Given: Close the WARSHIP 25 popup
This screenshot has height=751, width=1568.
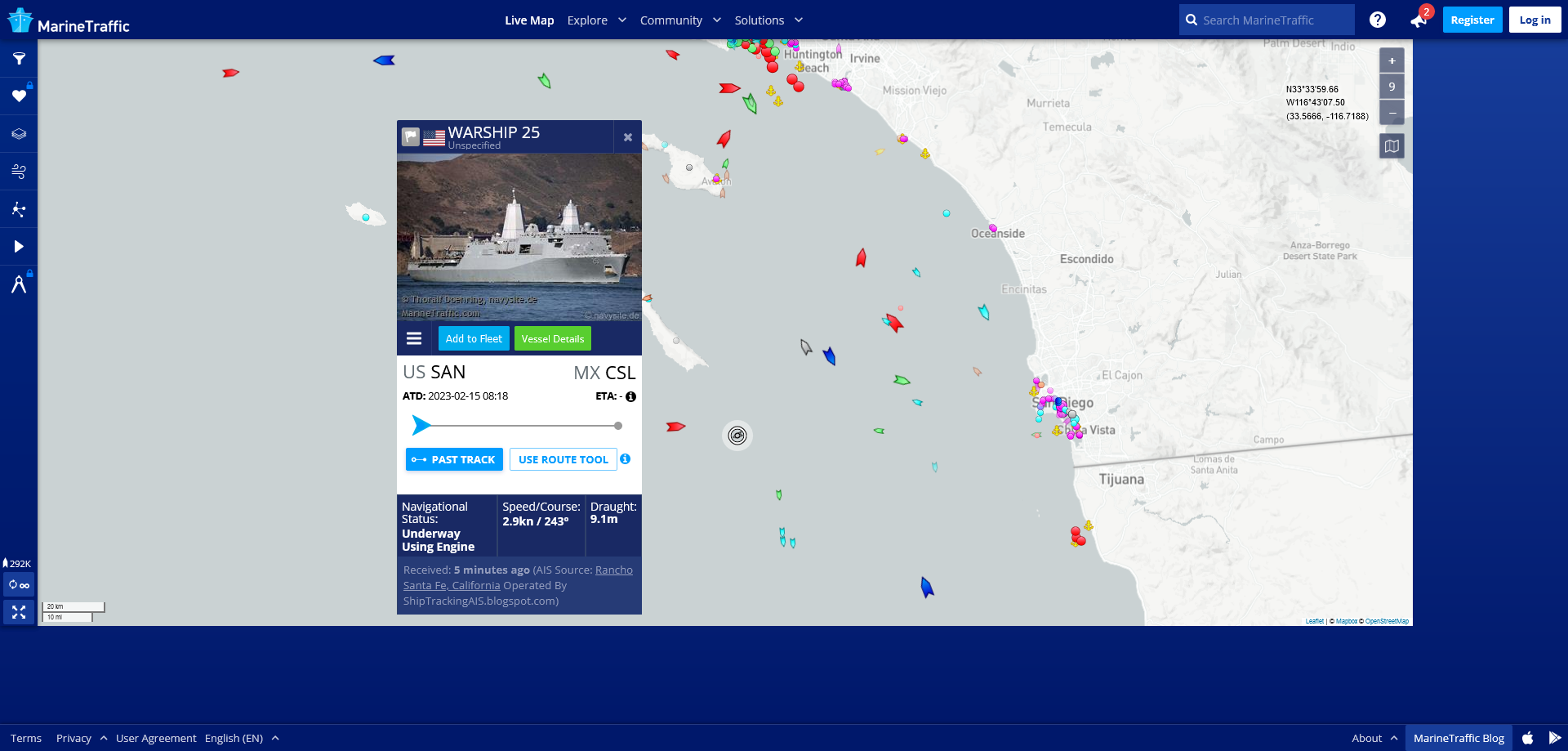Looking at the screenshot, I should 628,137.
